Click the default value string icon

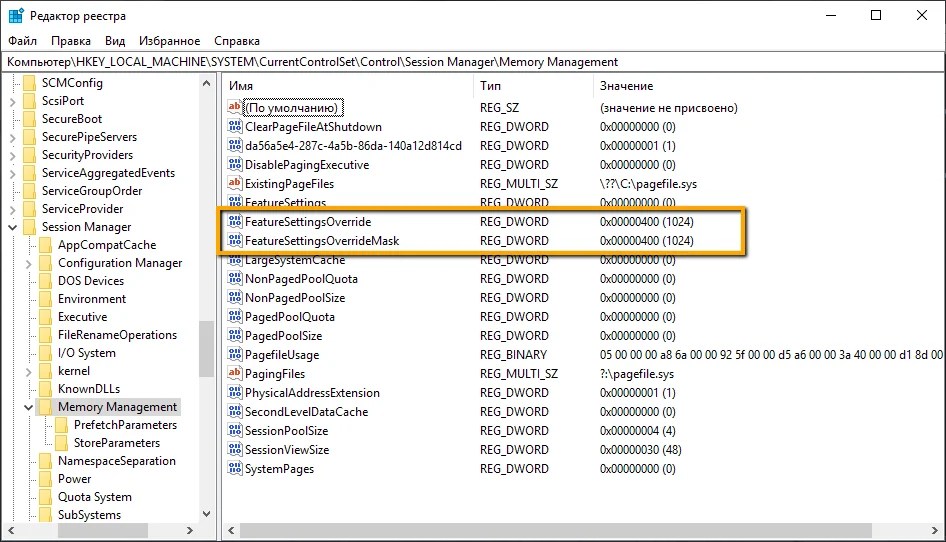tap(235, 107)
